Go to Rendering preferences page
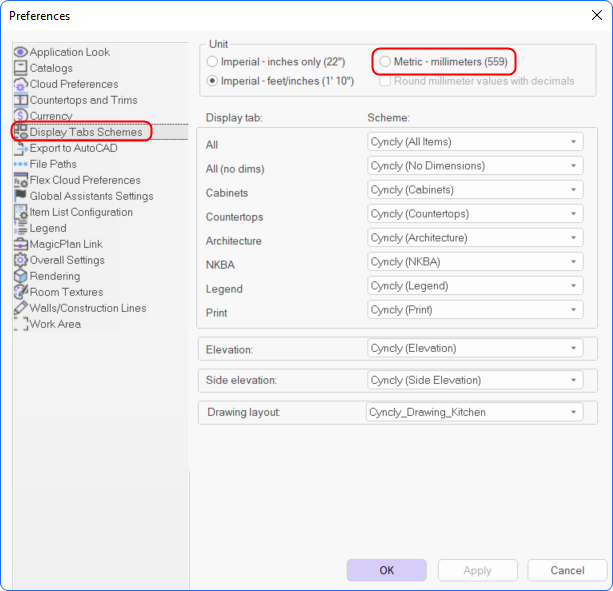The width and height of the screenshot is (613, 591). tap(55, 276)
